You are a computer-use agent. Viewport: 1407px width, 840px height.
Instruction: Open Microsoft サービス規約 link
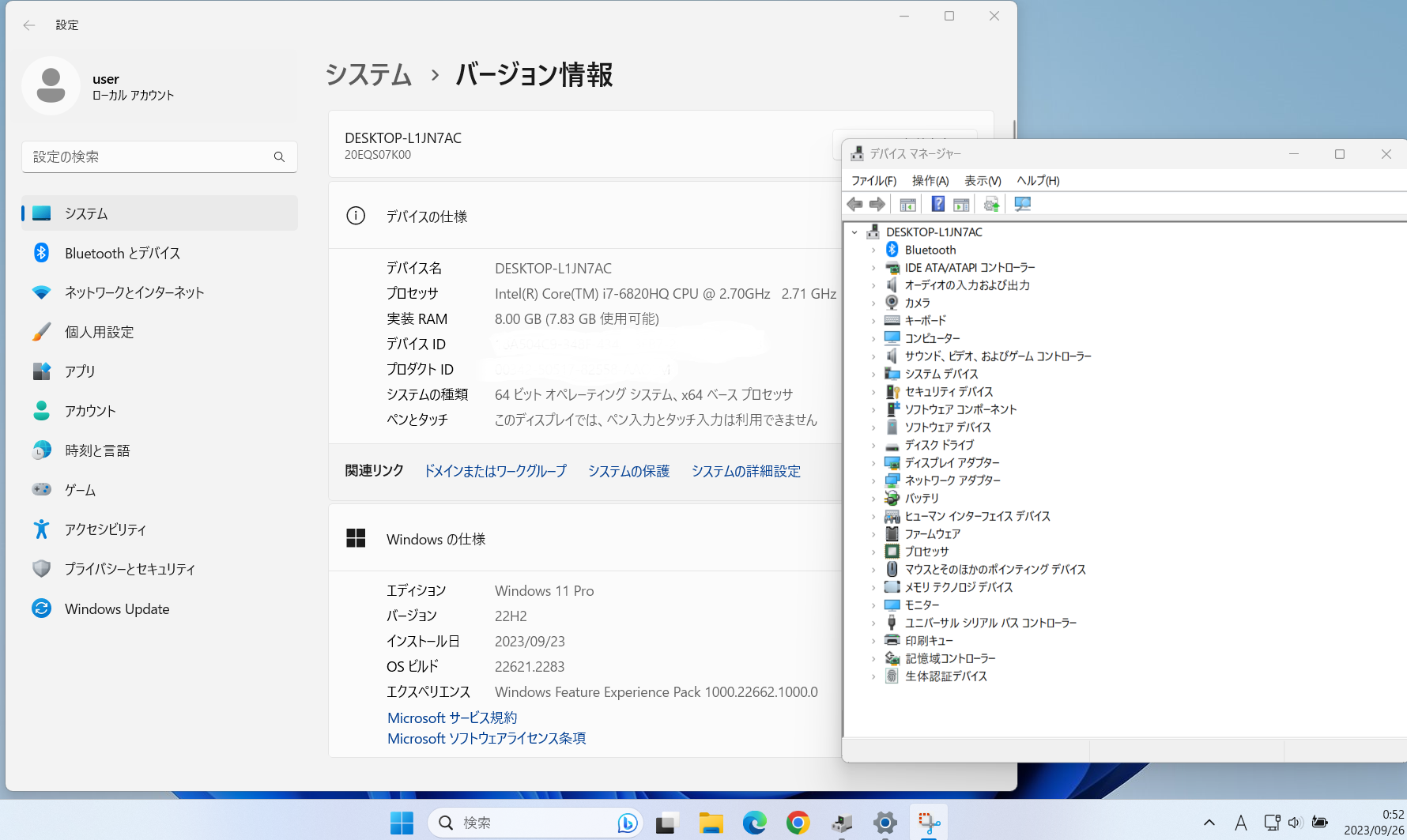[452, 718]
